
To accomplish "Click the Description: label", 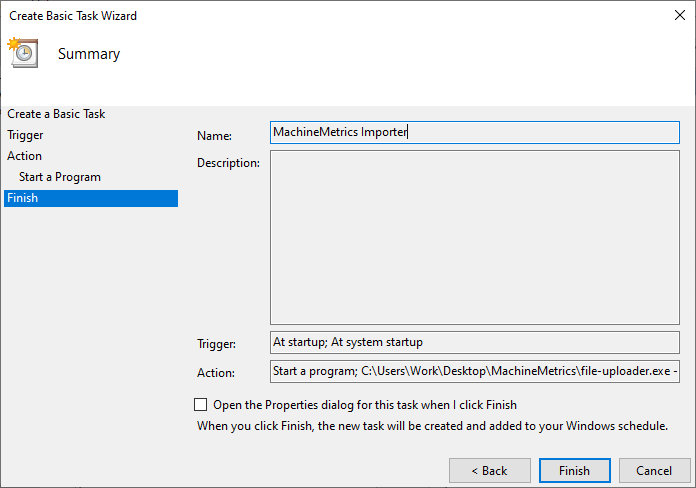I will click(x=228, y=163).
